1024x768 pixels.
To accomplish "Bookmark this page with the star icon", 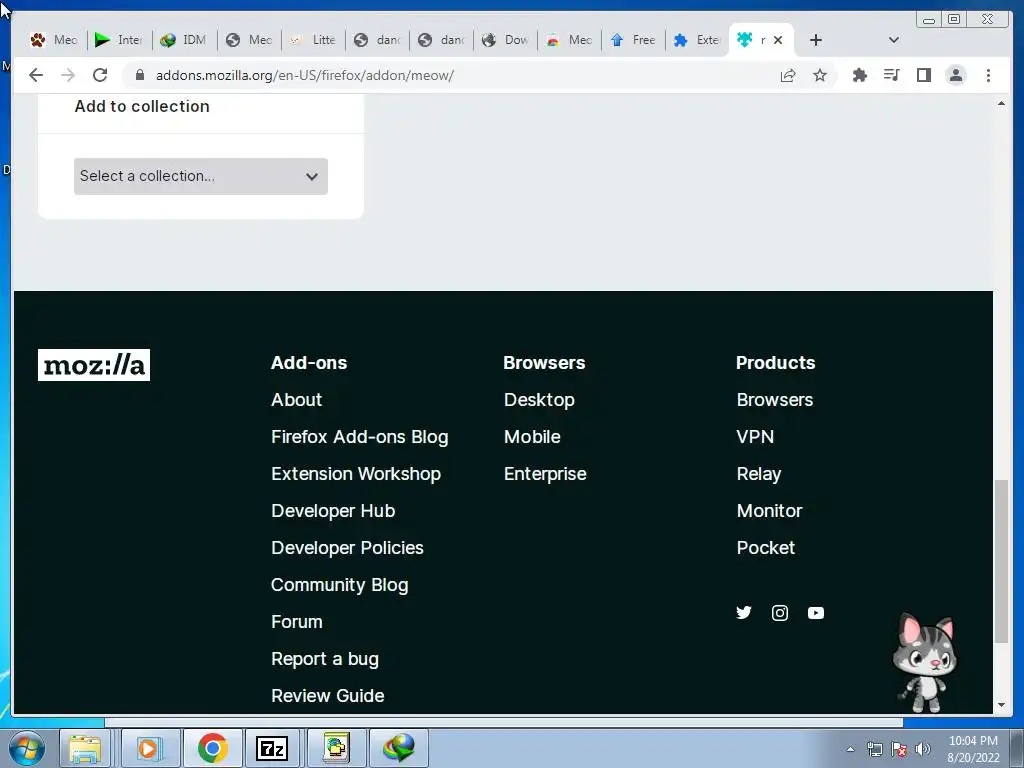I will point(820,75).
